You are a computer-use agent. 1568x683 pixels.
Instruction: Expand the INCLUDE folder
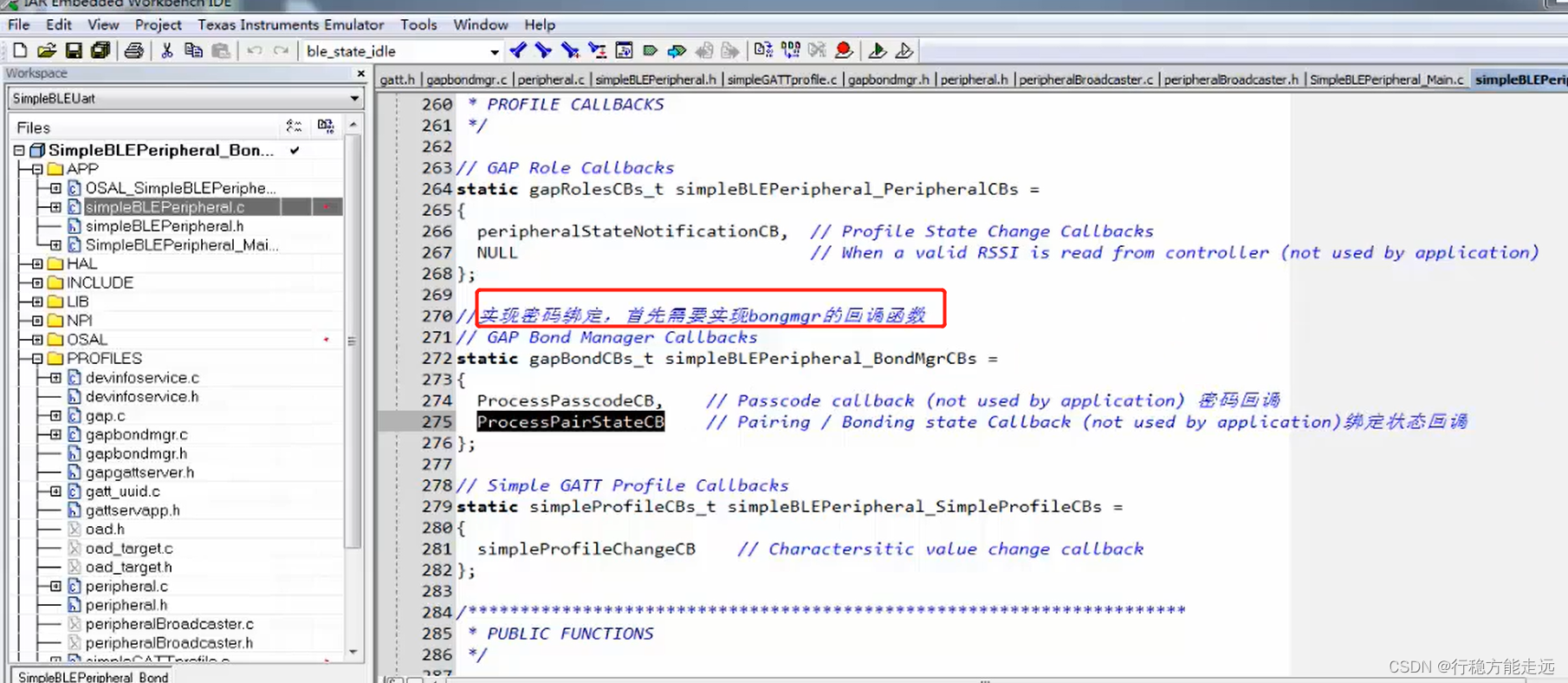(x=37, y=283)
